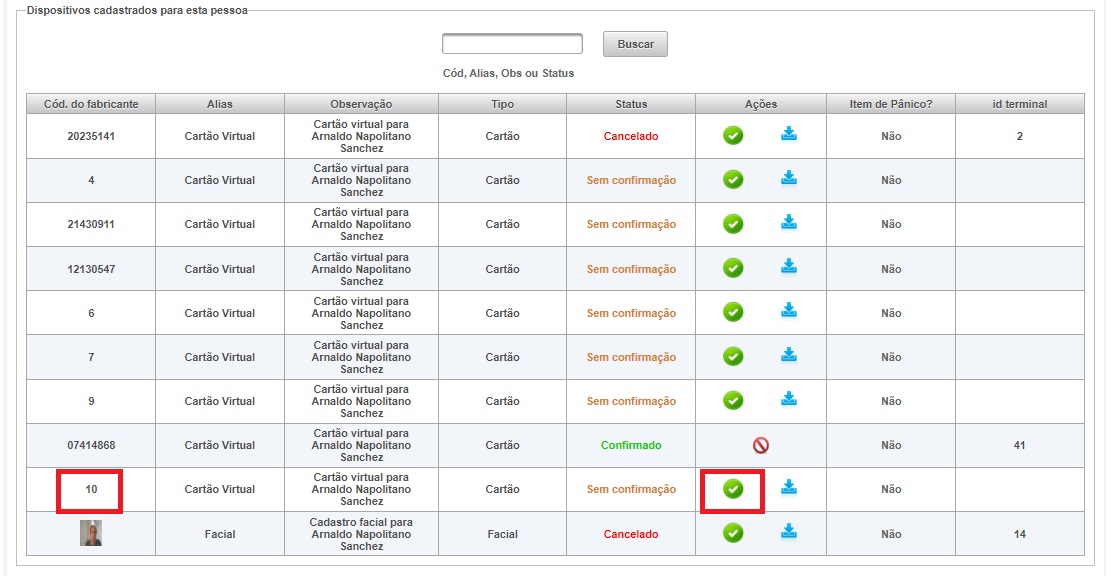This screenshot has width=1106, height=576.
Task: Select manufacturer code 20235141 cell
Action: click(x=91, y=136)
